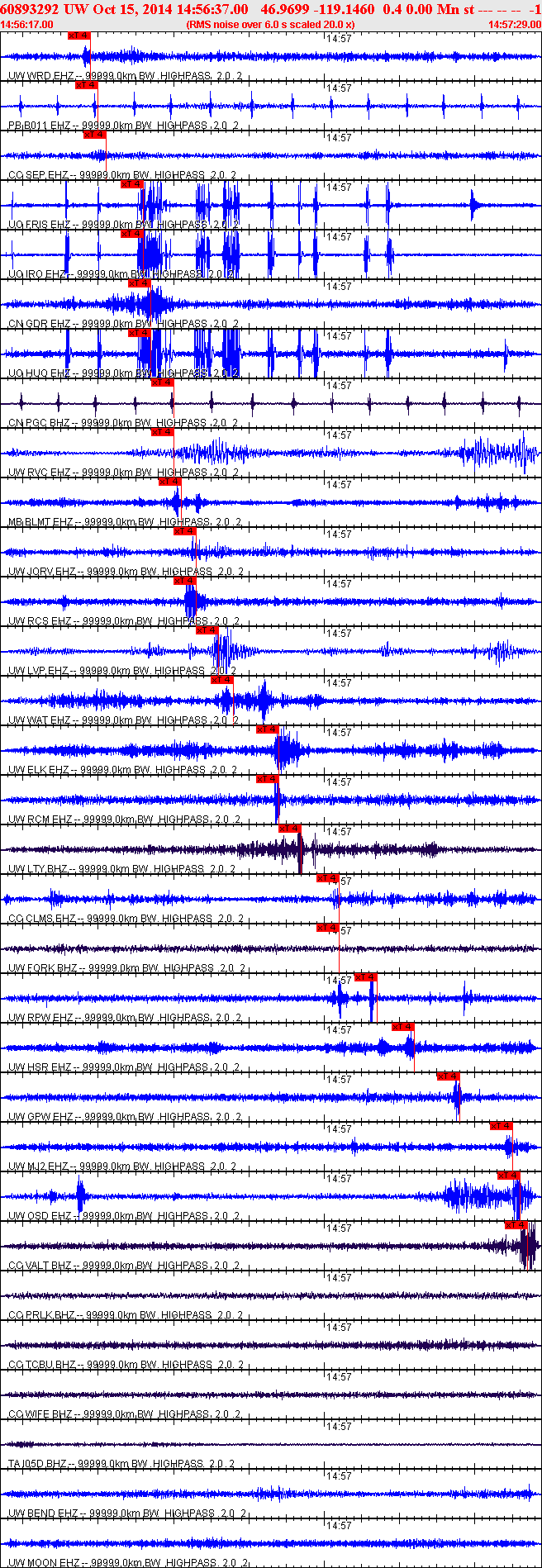Select the pick marker on CC VALT trace
This screenshot has width=542, height=1568.
pyautogui.click(x=516, y=1225)
